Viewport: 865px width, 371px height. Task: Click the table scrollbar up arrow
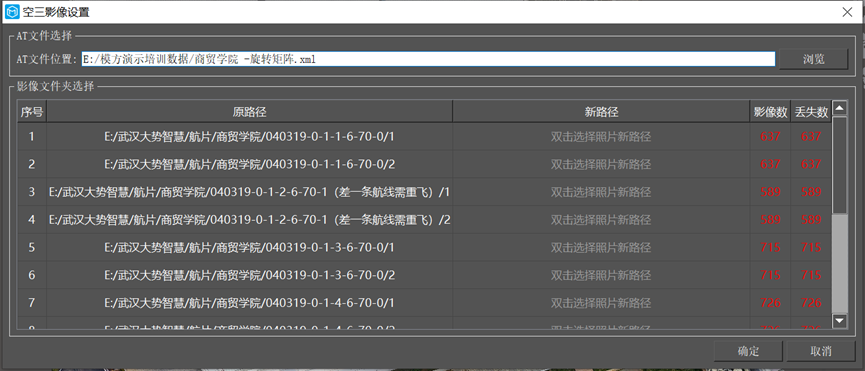(x=839, y=107)
